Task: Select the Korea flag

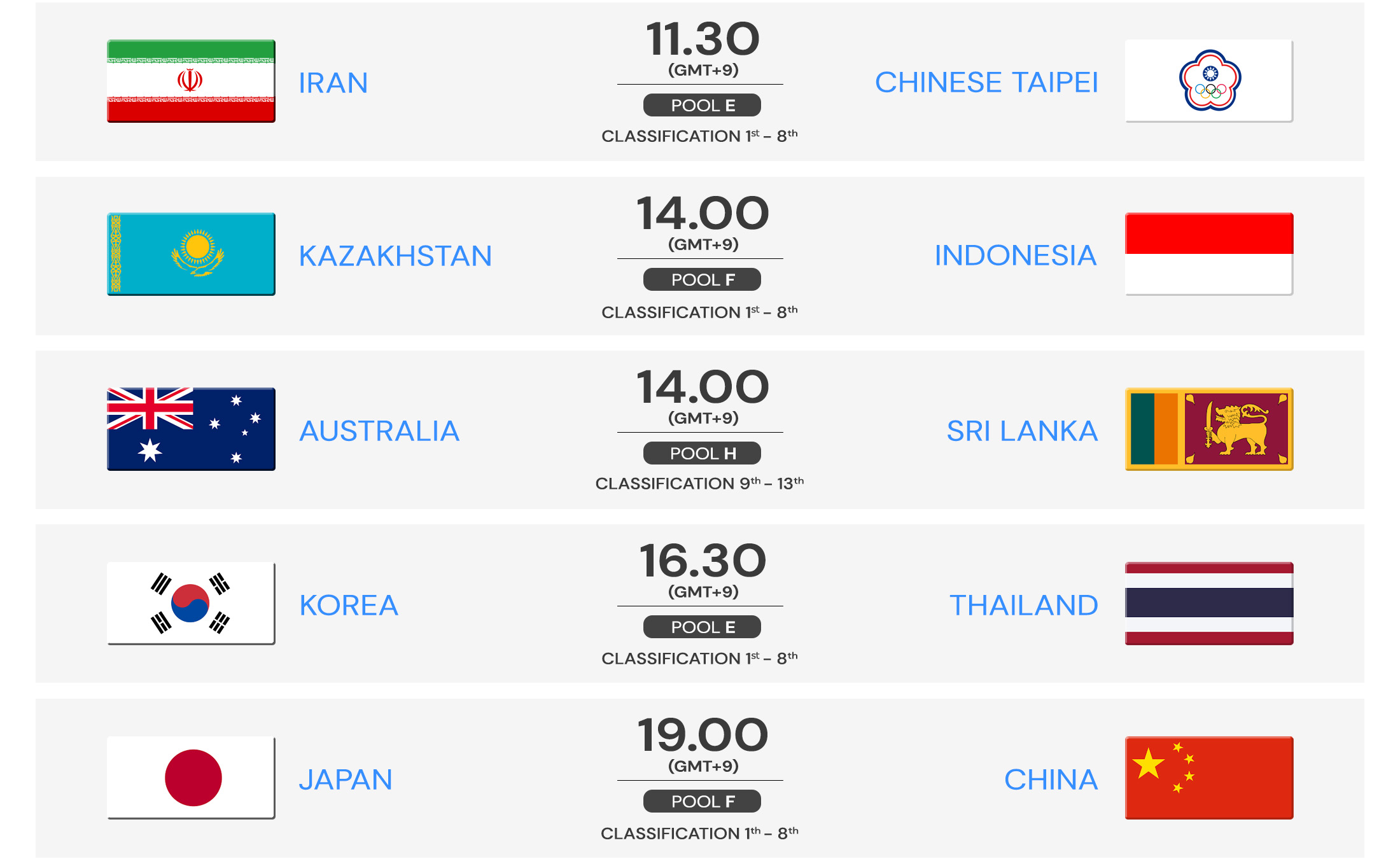Action: [x=191, y=603]
